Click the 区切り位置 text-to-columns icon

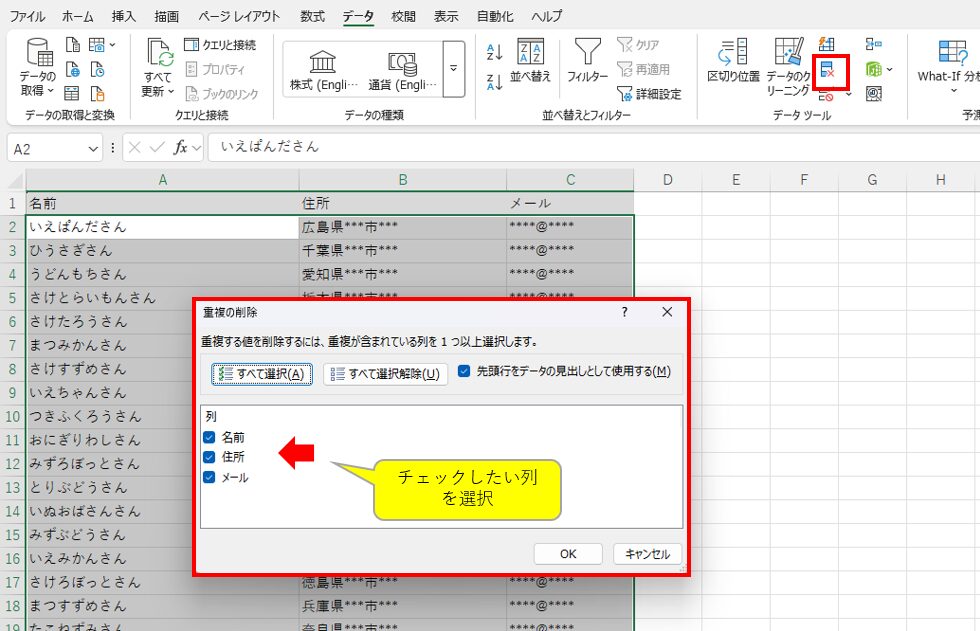[733, 60]
